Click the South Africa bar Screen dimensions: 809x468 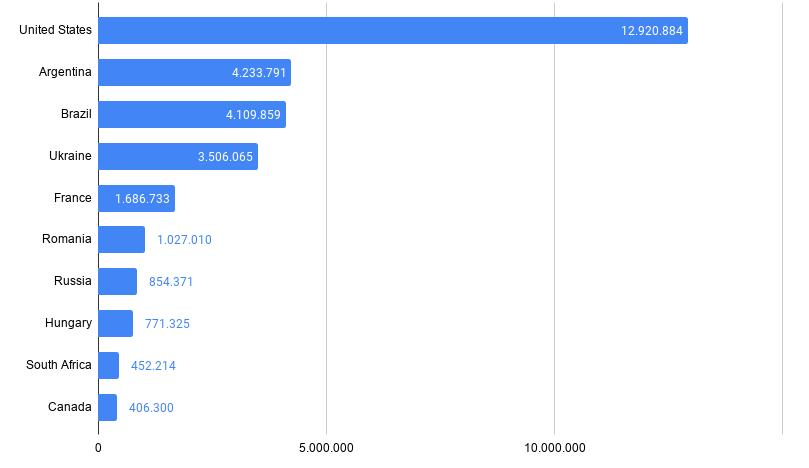click(x=108, y=365)
